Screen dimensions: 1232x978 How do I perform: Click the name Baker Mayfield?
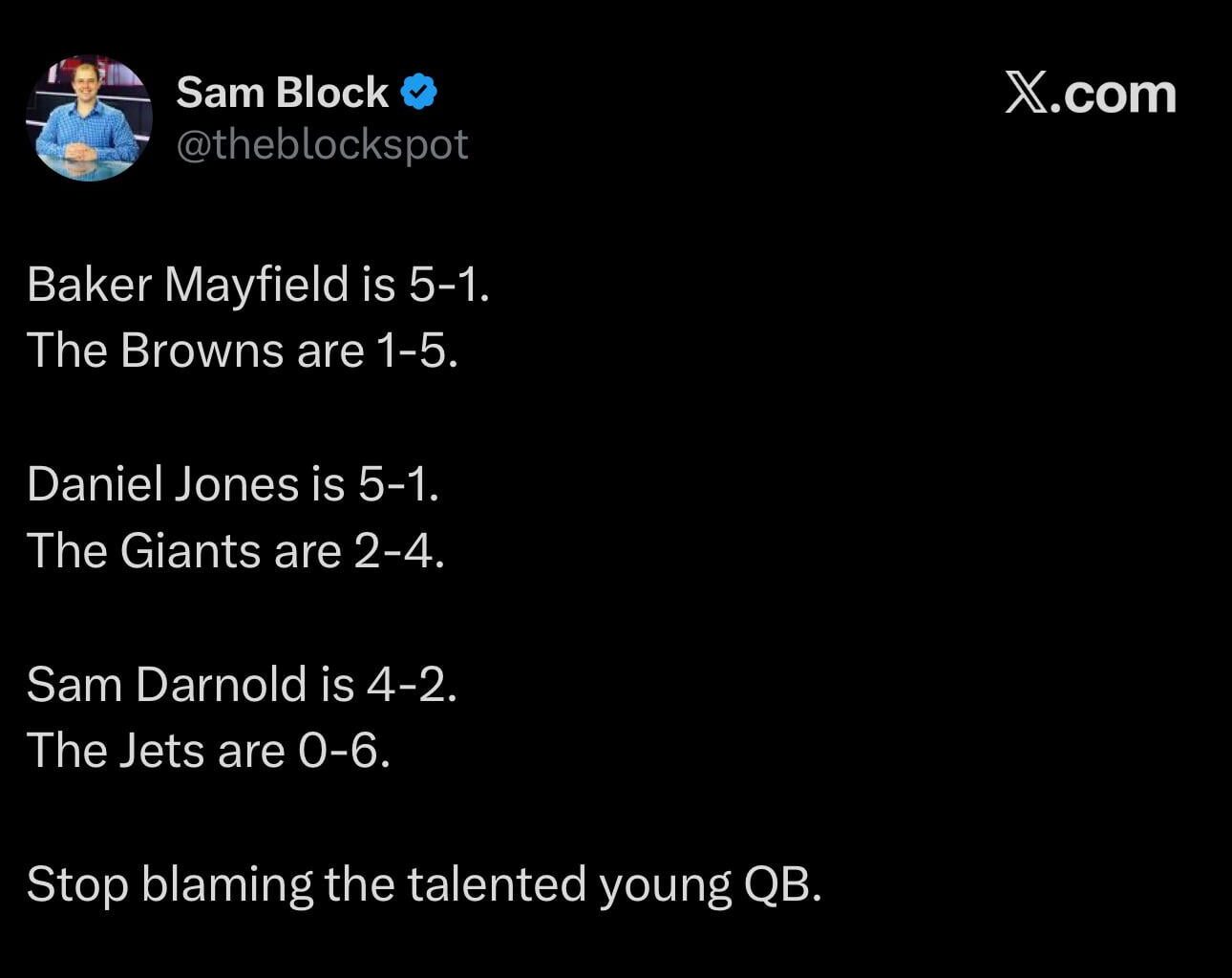coord(188,284)
